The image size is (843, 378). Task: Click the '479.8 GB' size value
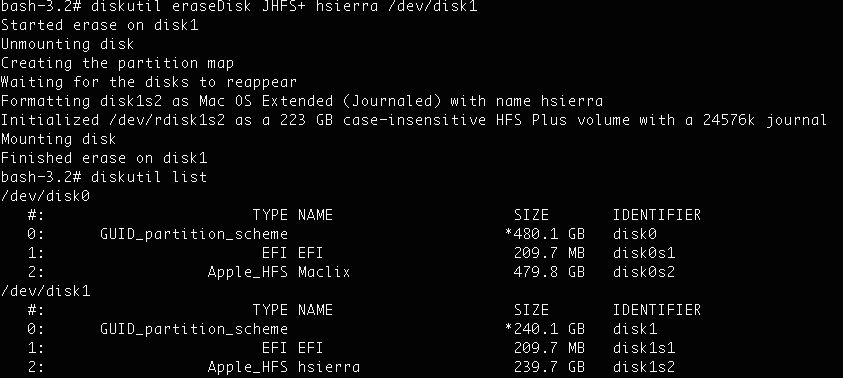tap(549, 272)
